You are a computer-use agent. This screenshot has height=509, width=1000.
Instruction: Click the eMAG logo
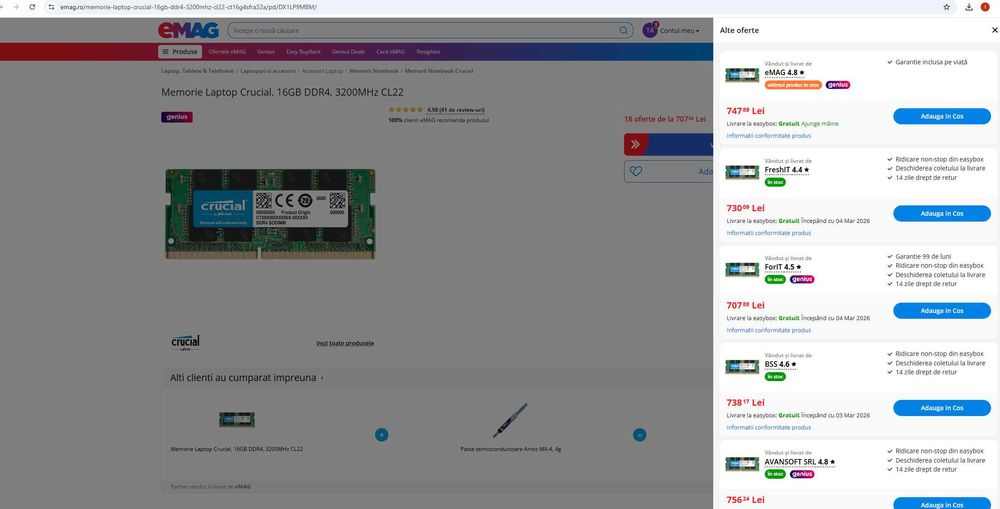tap(189, 30)
